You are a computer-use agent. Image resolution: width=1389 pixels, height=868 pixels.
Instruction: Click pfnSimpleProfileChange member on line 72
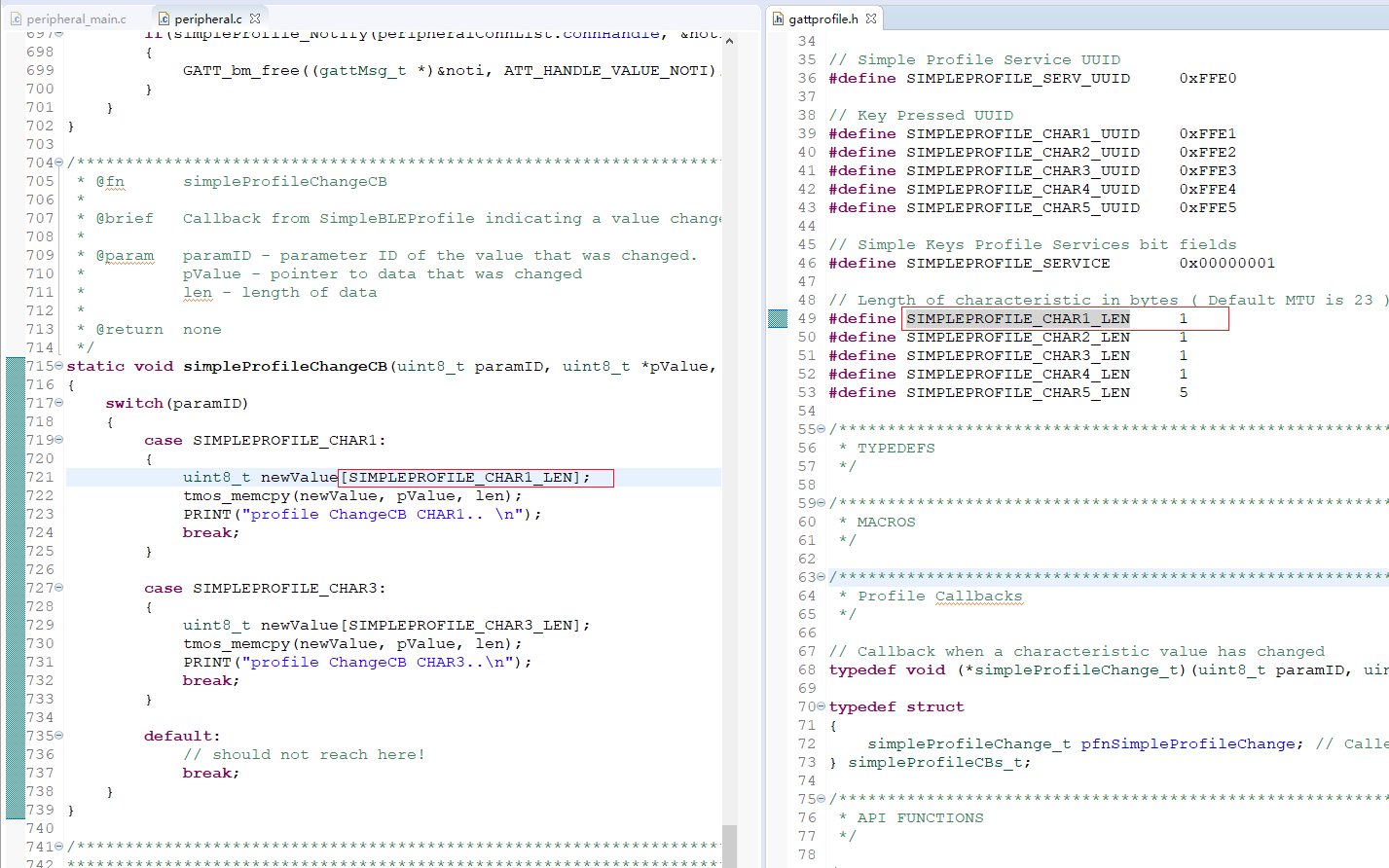coord(1188,743)
